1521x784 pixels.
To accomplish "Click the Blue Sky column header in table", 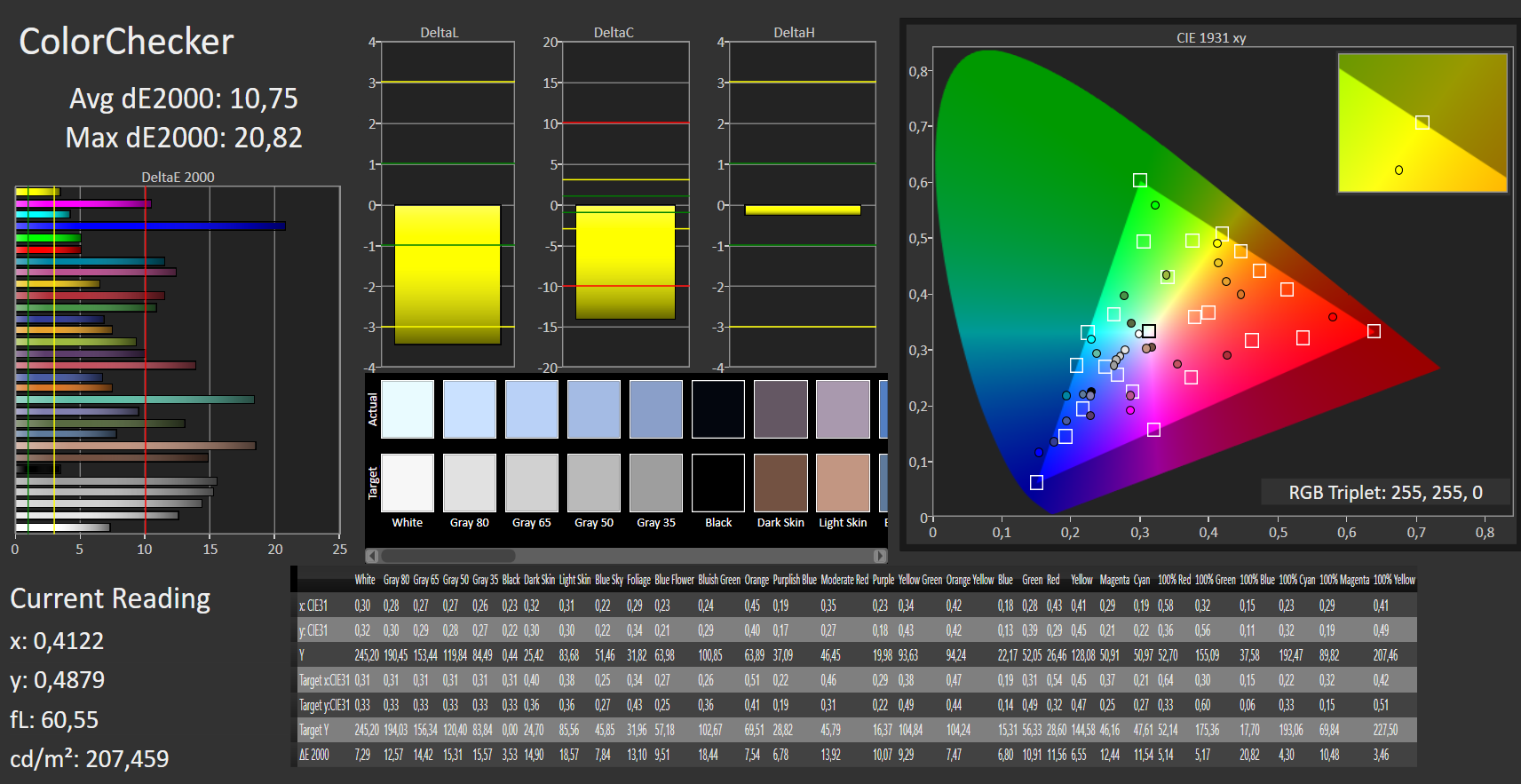I will tap(609, 580).
